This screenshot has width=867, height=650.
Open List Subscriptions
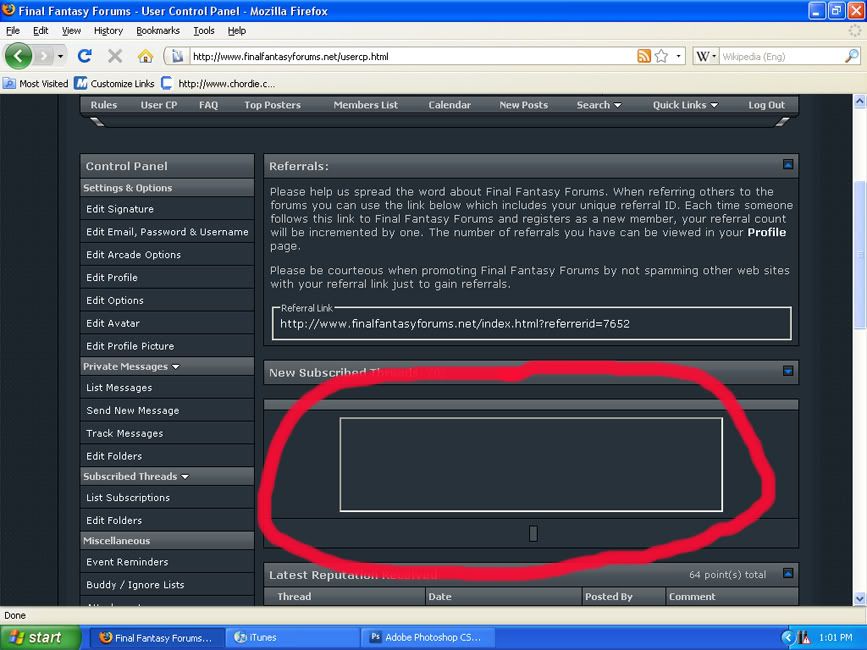(x=128, y=497)
